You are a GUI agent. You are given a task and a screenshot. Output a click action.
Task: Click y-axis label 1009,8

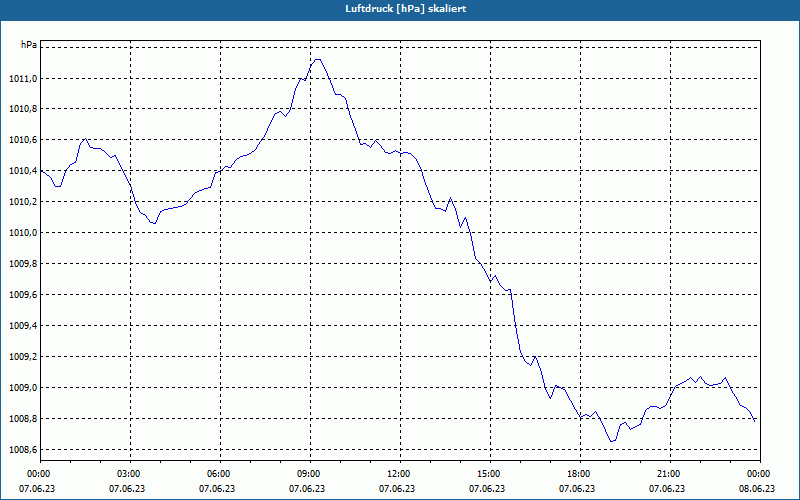tap(23, 264)
